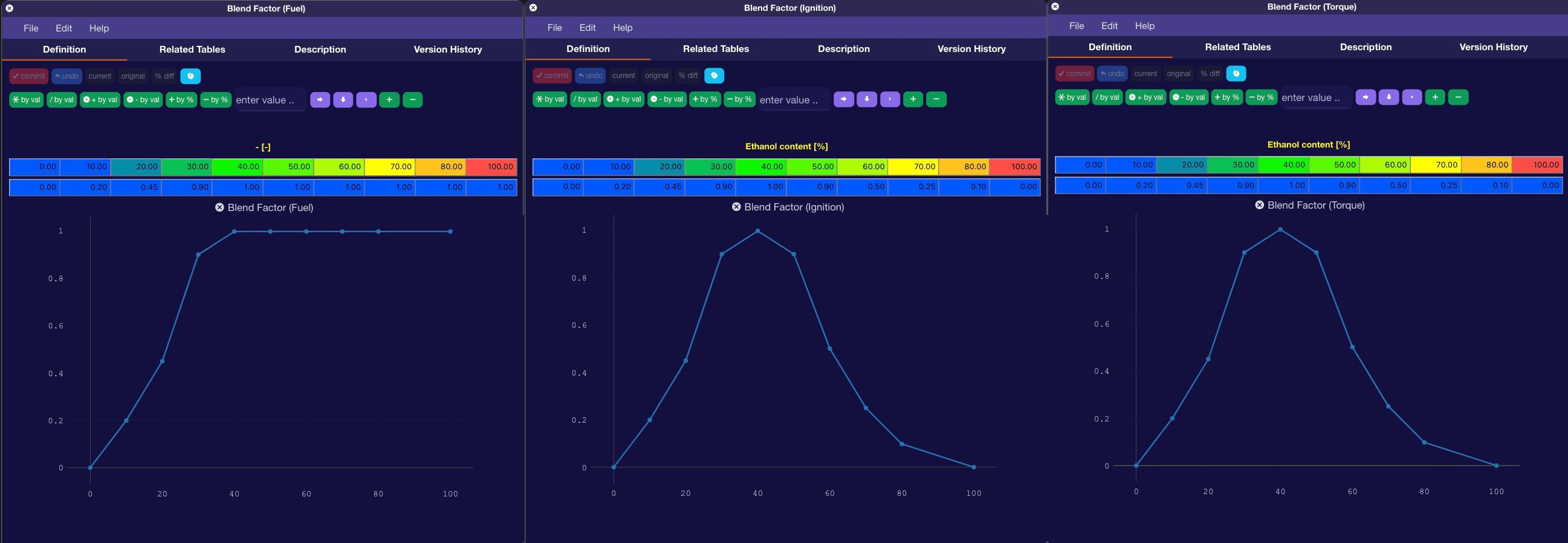Open Related Tables tab in Torque window
This screenshot has height=543, width=1568.
1237,47
